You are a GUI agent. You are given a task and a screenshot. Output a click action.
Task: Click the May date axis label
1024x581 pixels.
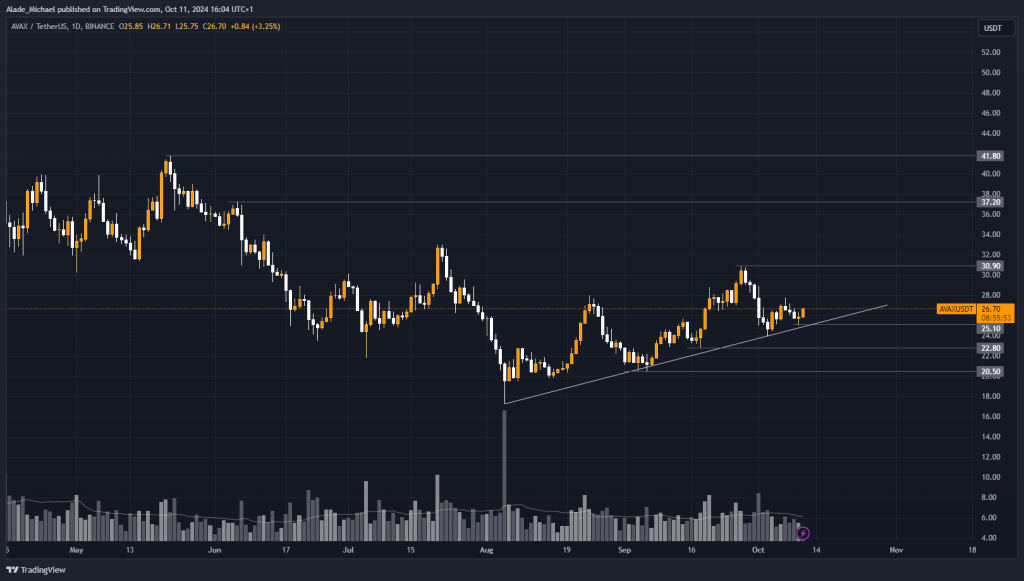pyautogui.click(x=76, y=550)
